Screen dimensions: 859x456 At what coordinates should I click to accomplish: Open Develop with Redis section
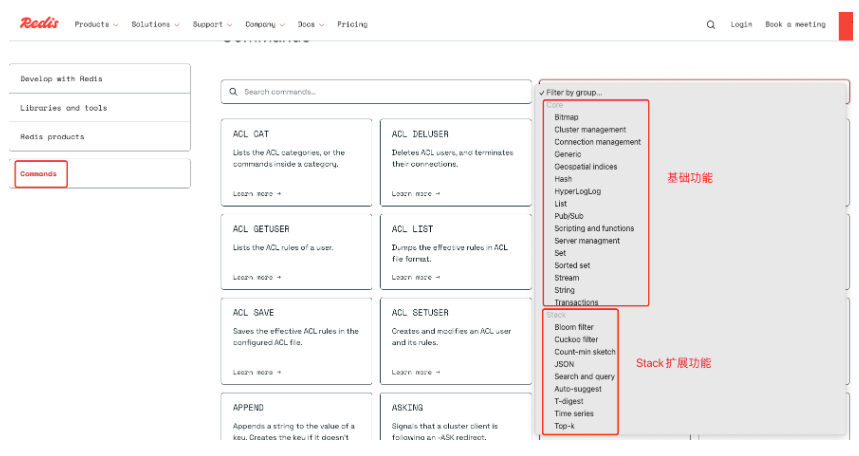(100, 78)
